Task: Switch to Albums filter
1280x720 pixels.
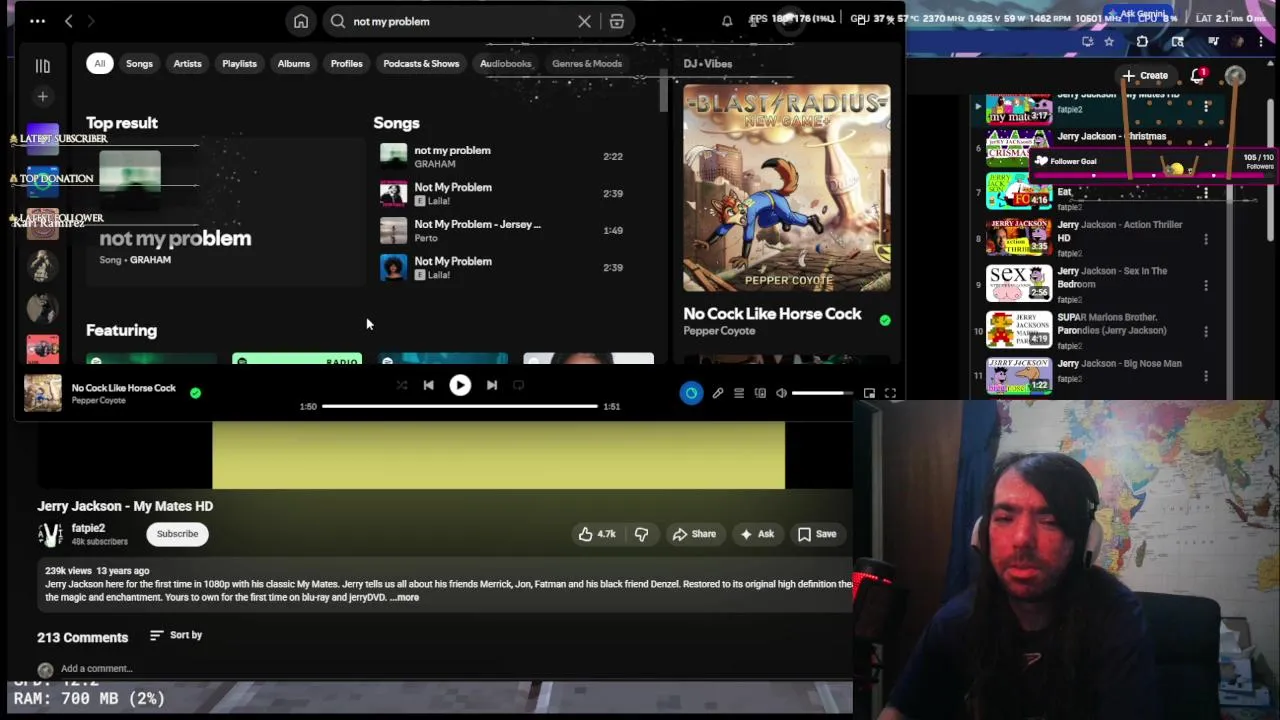Action: point(293,64)
